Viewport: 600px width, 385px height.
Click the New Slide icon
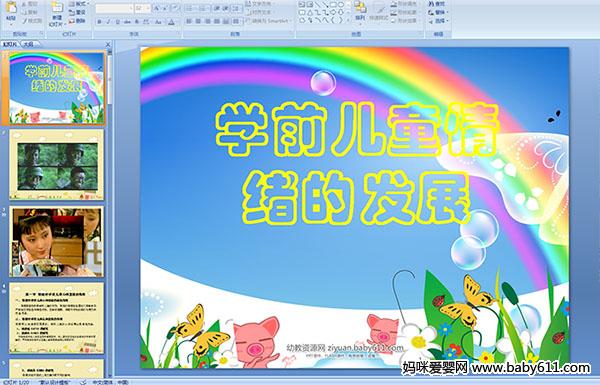[57, 8]
